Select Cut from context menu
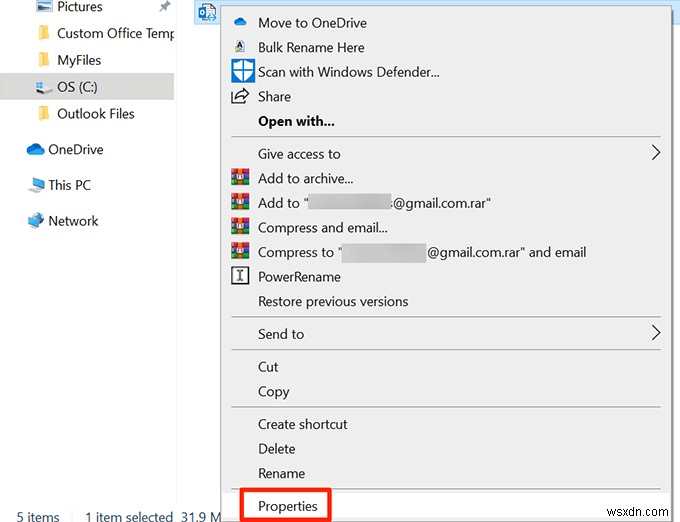Screen dimensions: 680x522 [x=268, y=367]
